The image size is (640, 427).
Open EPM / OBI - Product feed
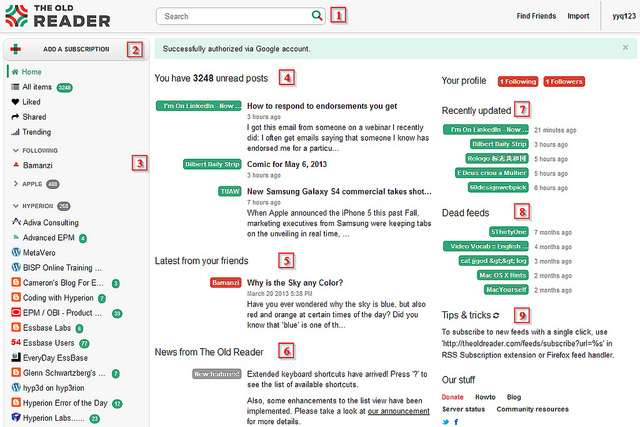coord(62,313)
